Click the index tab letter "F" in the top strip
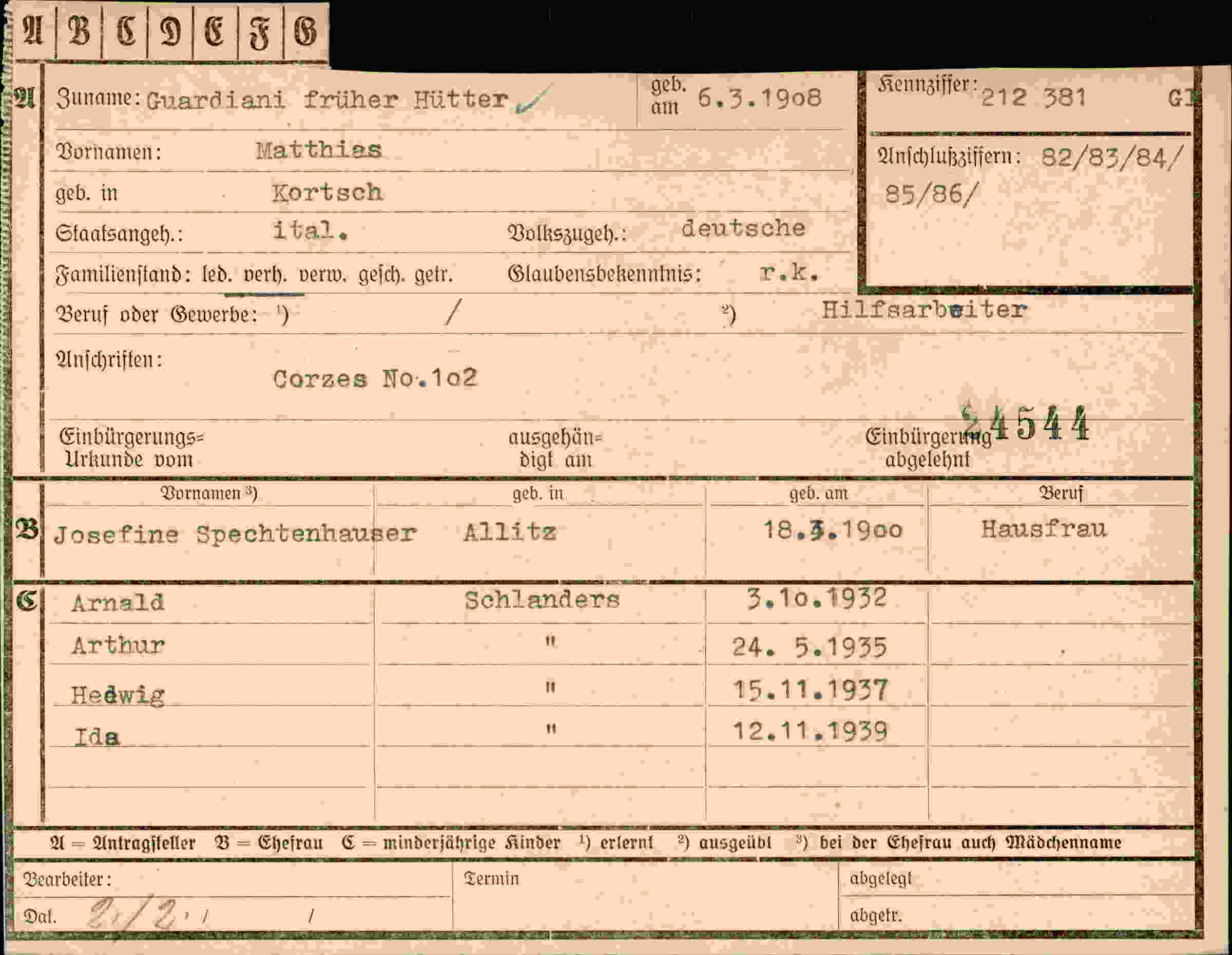This screenshot has width=1232, height=955. click(259, 32)
